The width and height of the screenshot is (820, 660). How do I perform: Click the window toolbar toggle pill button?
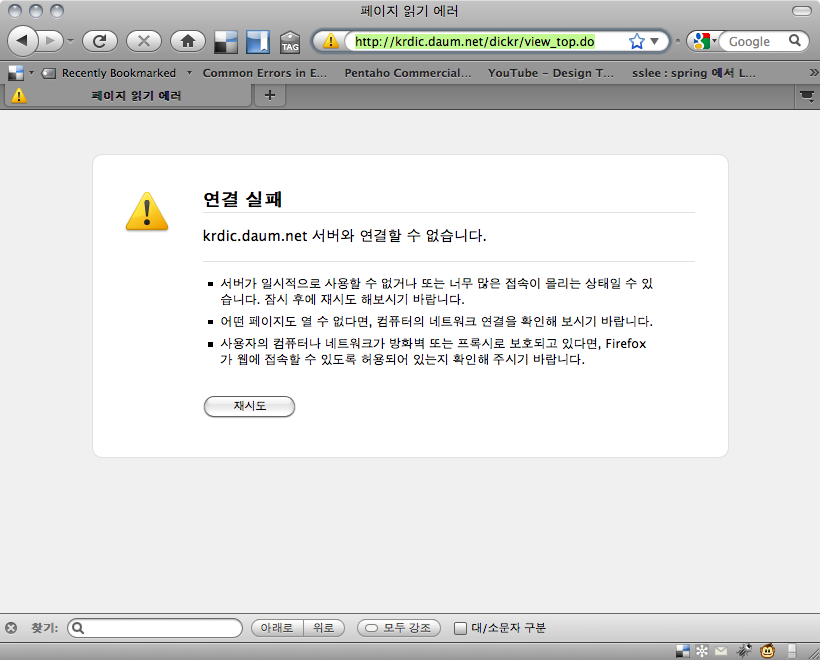tap(802, 11)
